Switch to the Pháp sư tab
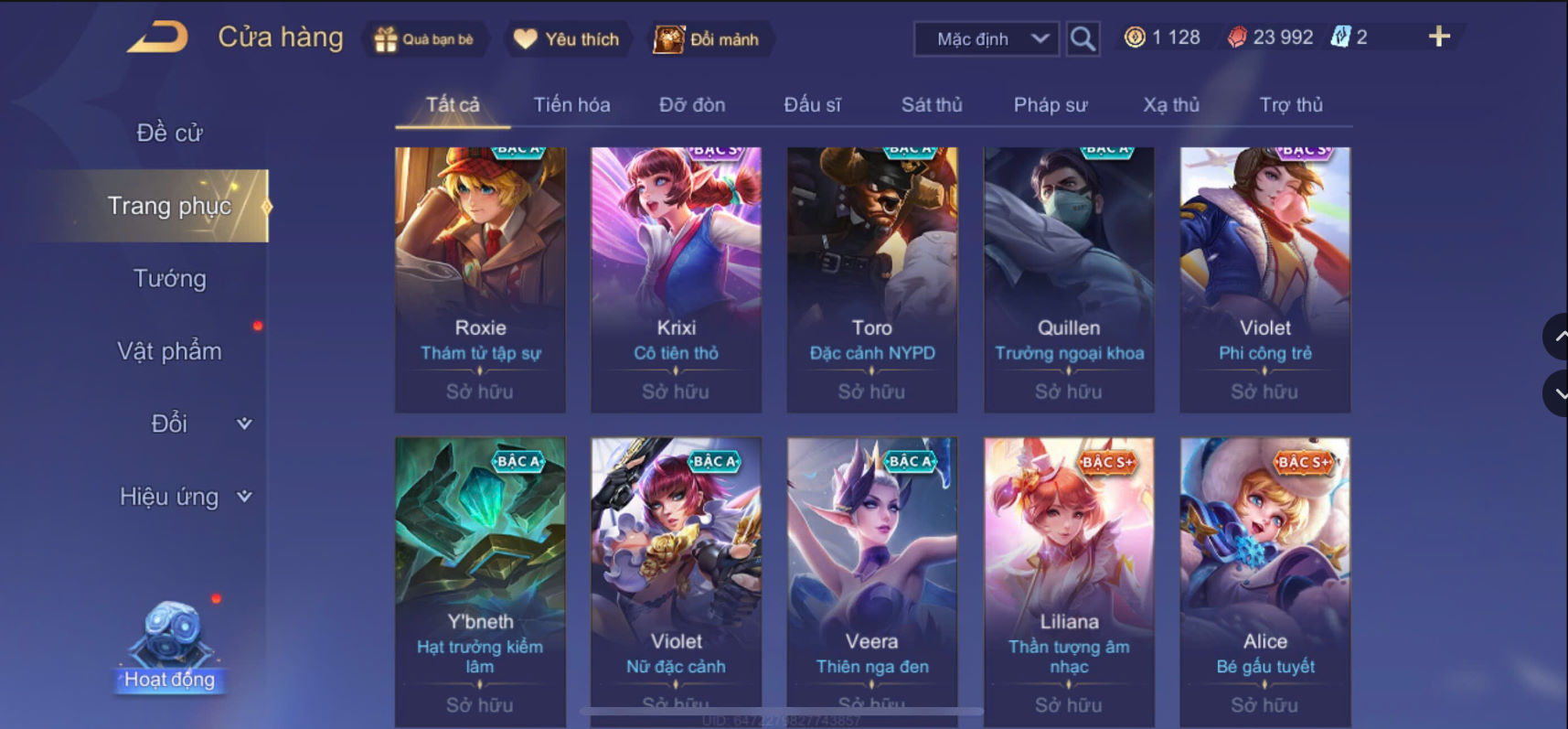 [x=1051, y=104]
